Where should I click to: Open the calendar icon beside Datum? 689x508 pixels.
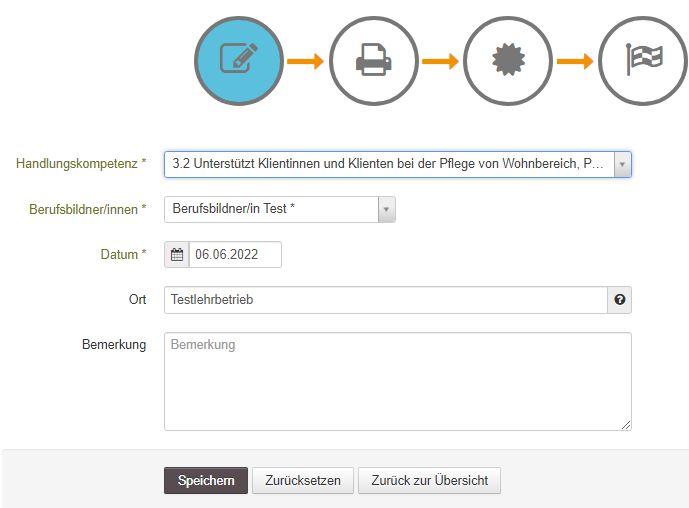pos(177,255)
